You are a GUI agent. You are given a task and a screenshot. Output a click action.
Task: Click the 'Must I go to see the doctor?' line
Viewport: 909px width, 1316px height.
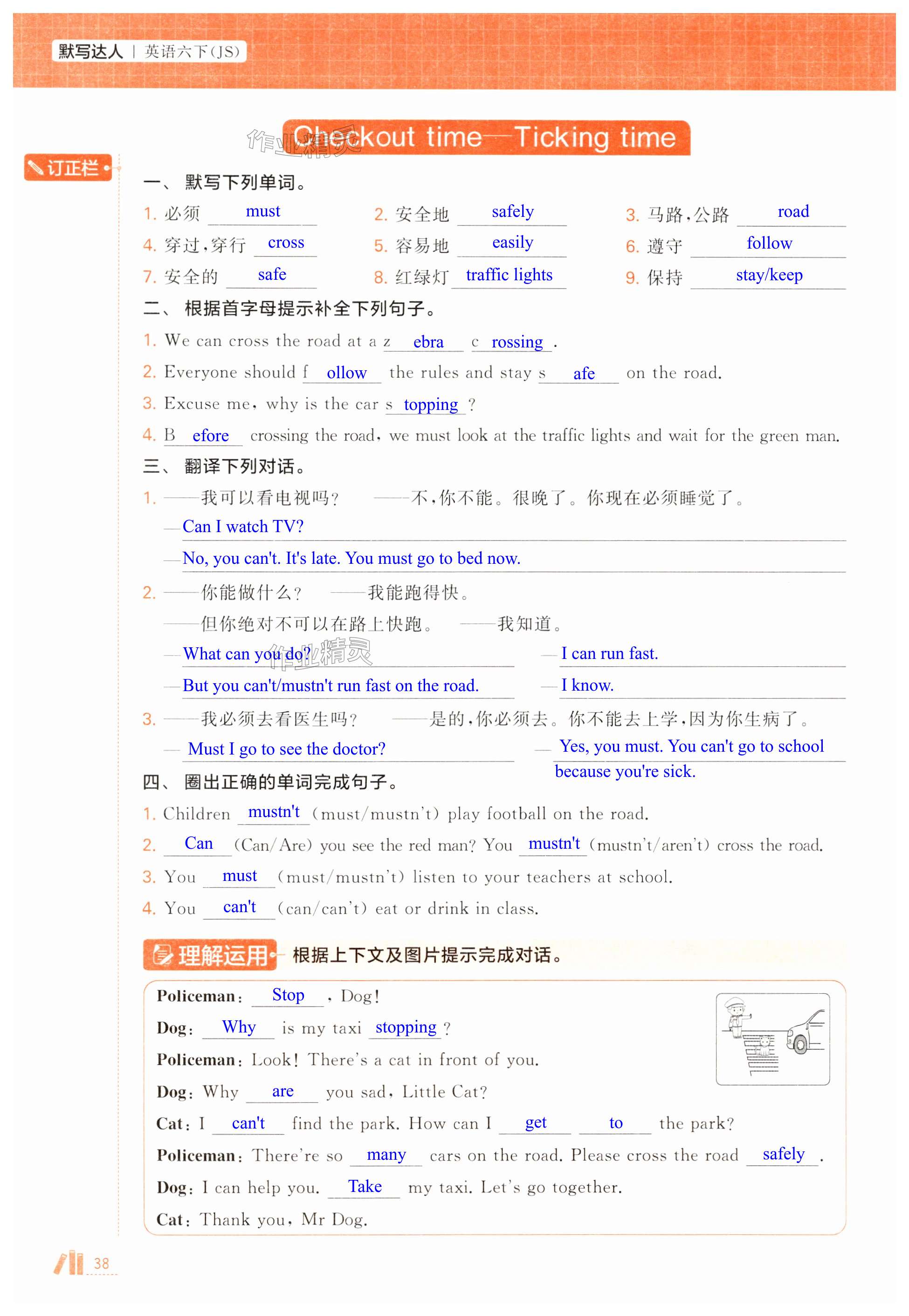click(287, 749)
